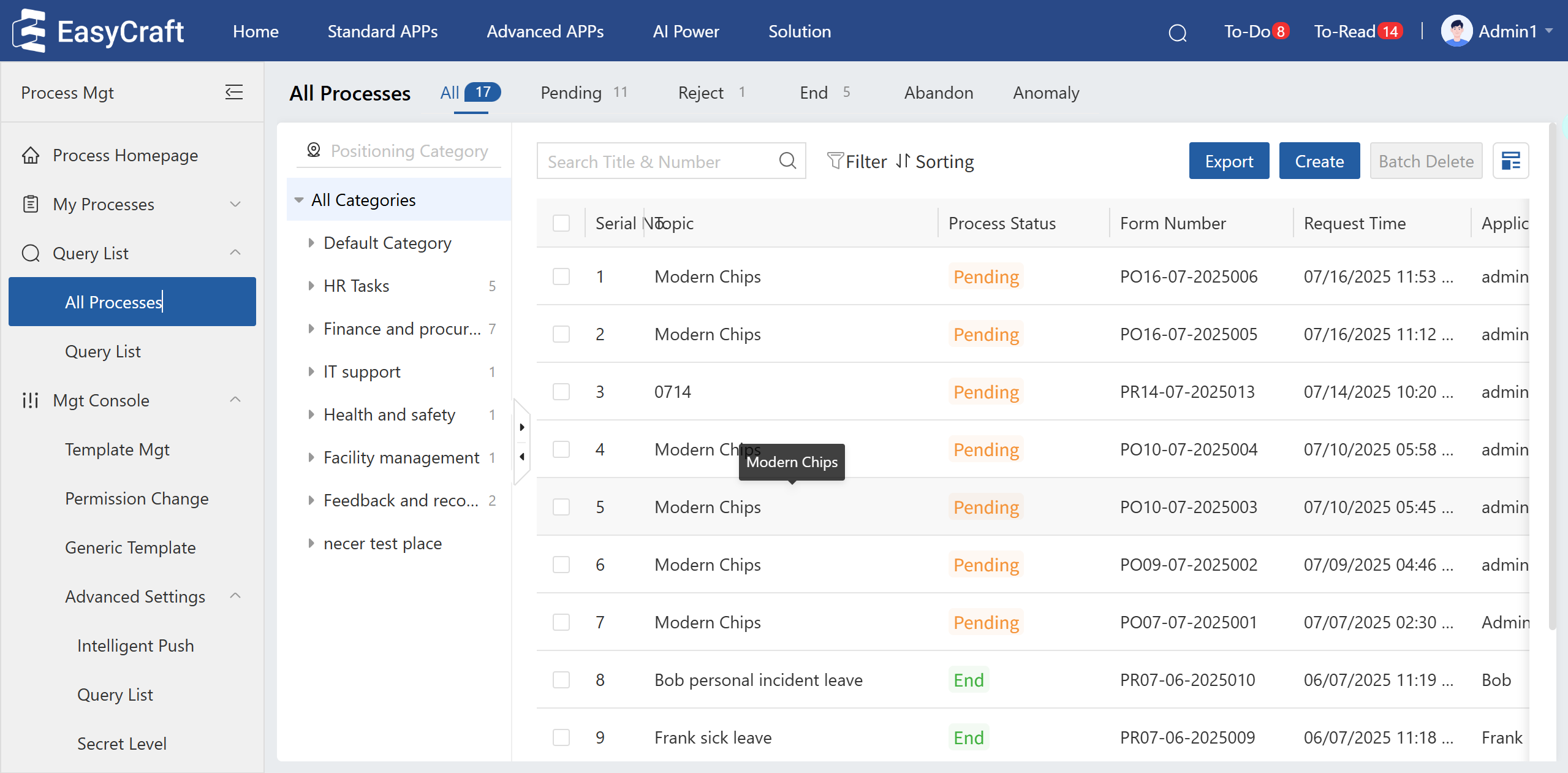Click the Sorting arrows icon
The height and width of the screenshot is (773, 1568).
click(903, 161)
